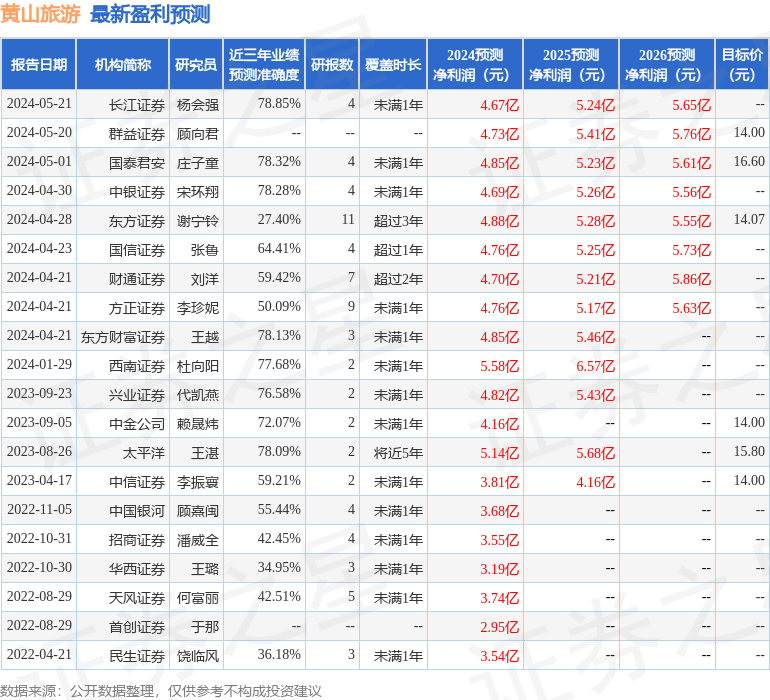
Task: Click the date 2022-10-31 cell
Action: pyautogui.click(x=39, y=538)
